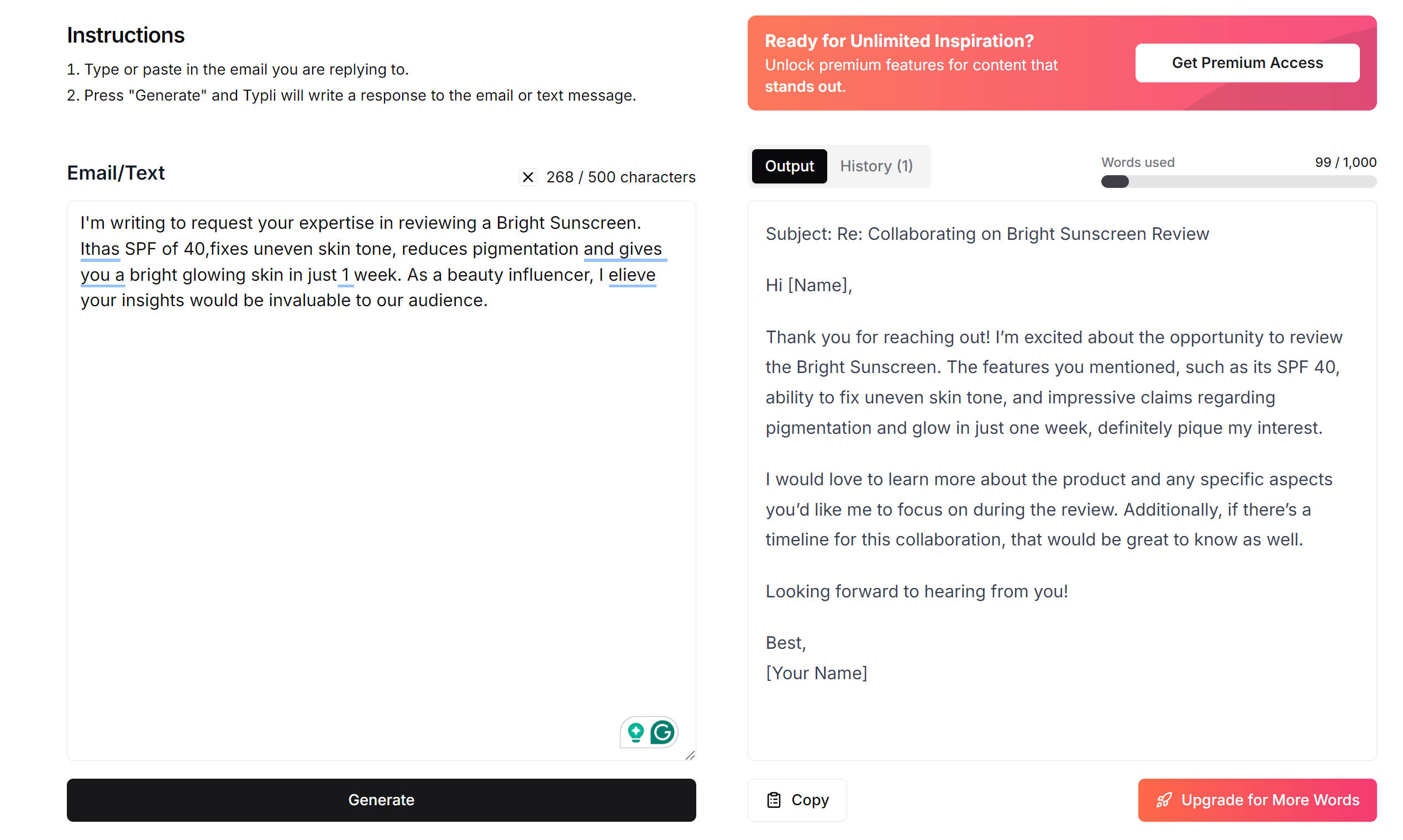The image size is (1403, 840).
Task: Click the "[Your Name]" placeholder in output
Action: pos(816,673)
